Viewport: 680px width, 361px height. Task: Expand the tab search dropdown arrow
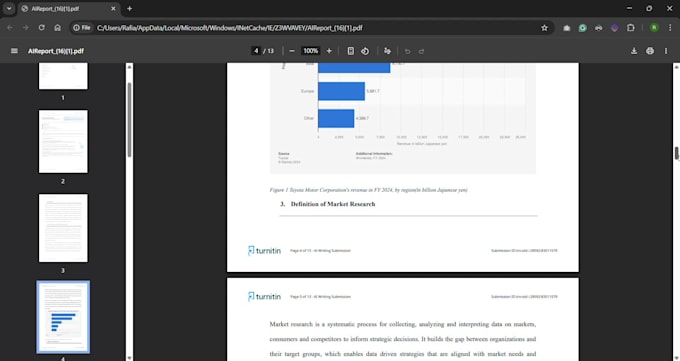coord(9,8)
